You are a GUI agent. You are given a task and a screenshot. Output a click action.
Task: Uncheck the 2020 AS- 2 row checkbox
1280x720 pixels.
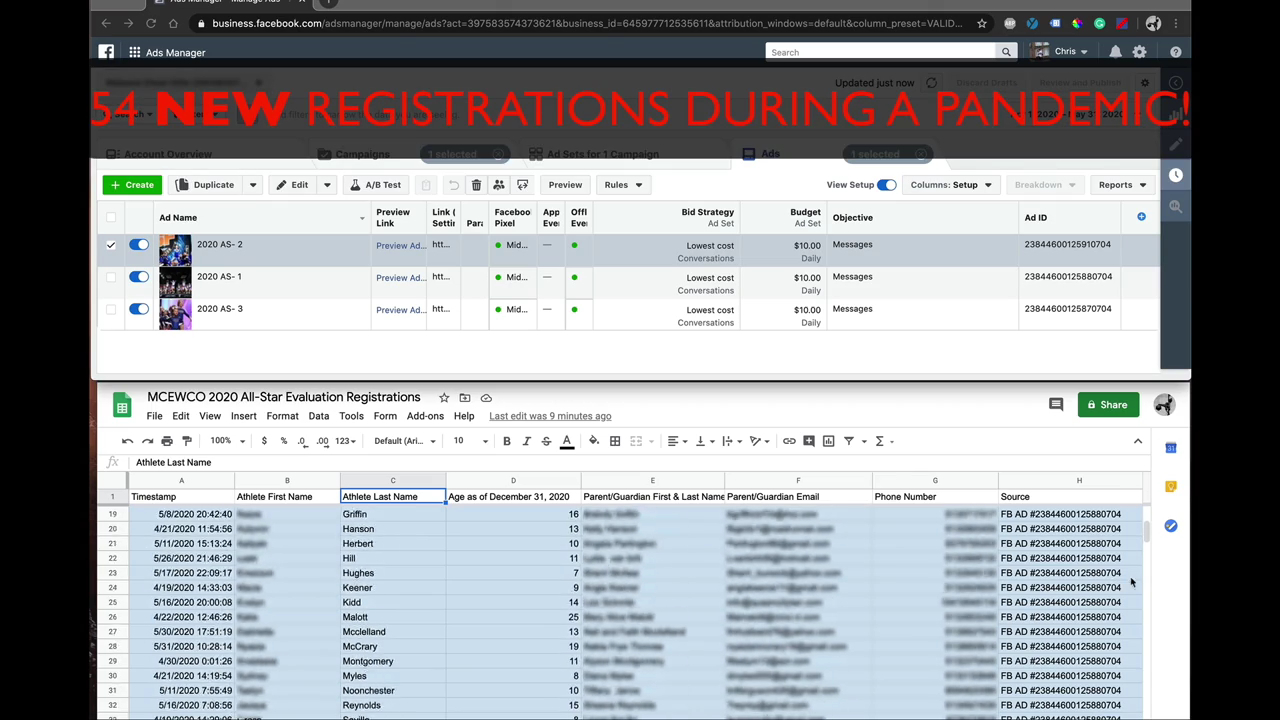point(111,245)
